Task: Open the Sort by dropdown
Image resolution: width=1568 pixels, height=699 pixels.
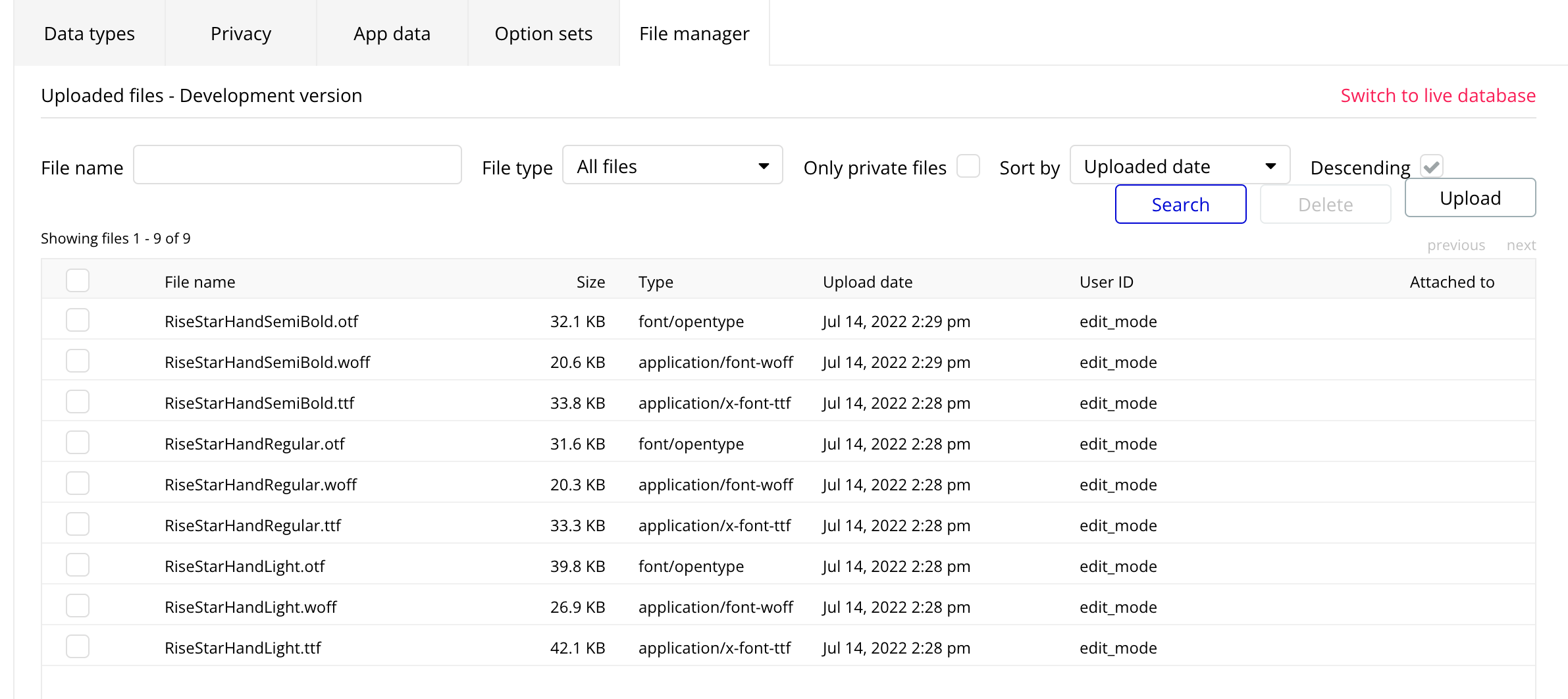Action: 1180,165
